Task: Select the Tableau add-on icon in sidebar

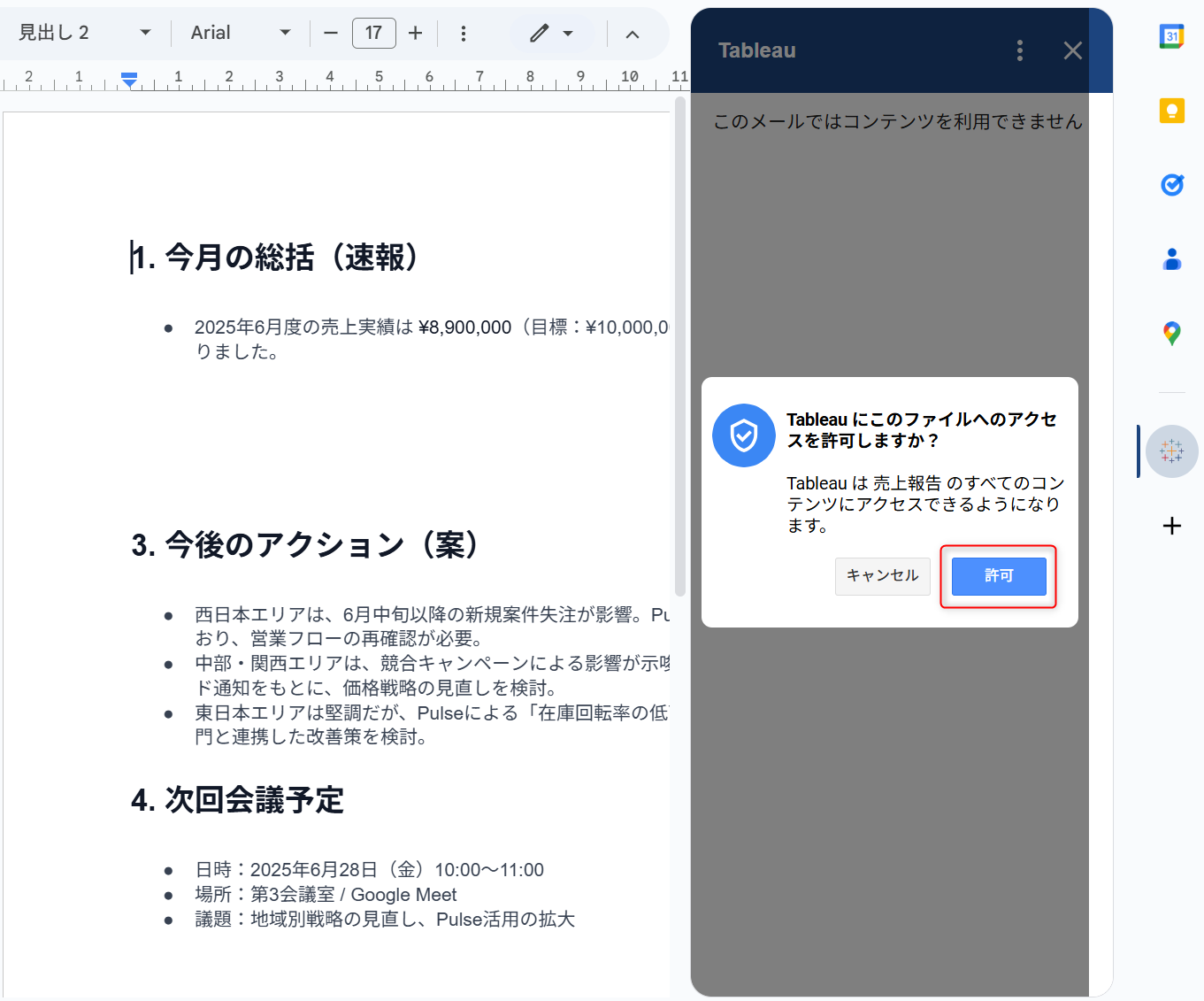Action: pos(1171,451)
